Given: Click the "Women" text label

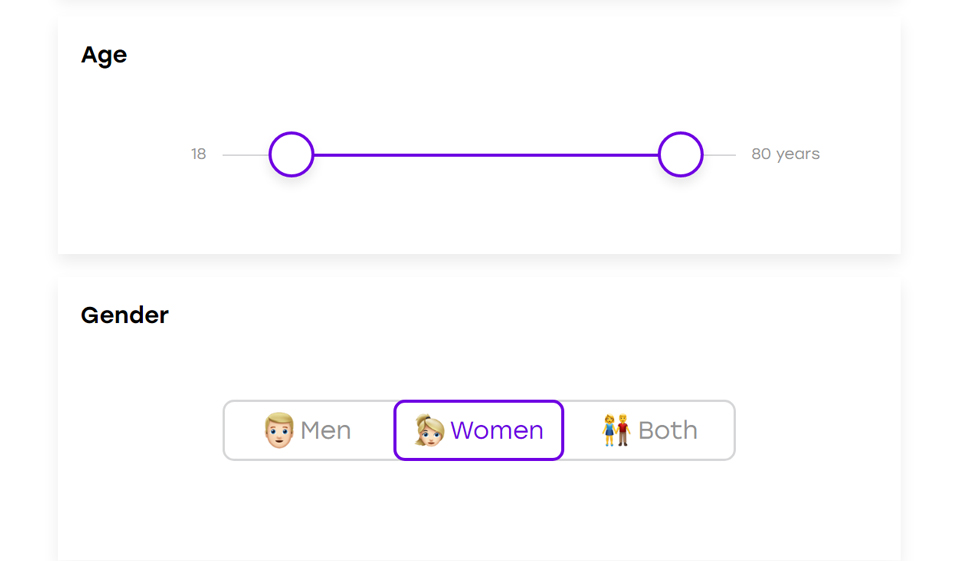Looking at the screenshot, I should pos(497,430).
